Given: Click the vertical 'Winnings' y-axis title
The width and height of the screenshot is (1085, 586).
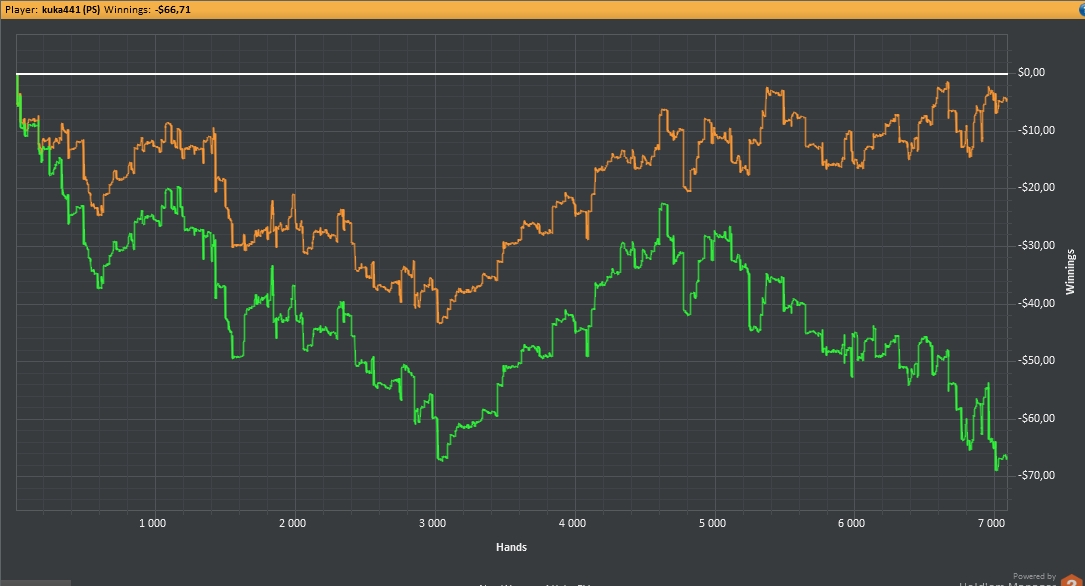Looking at the screenshot, I should click(1071, 273).
